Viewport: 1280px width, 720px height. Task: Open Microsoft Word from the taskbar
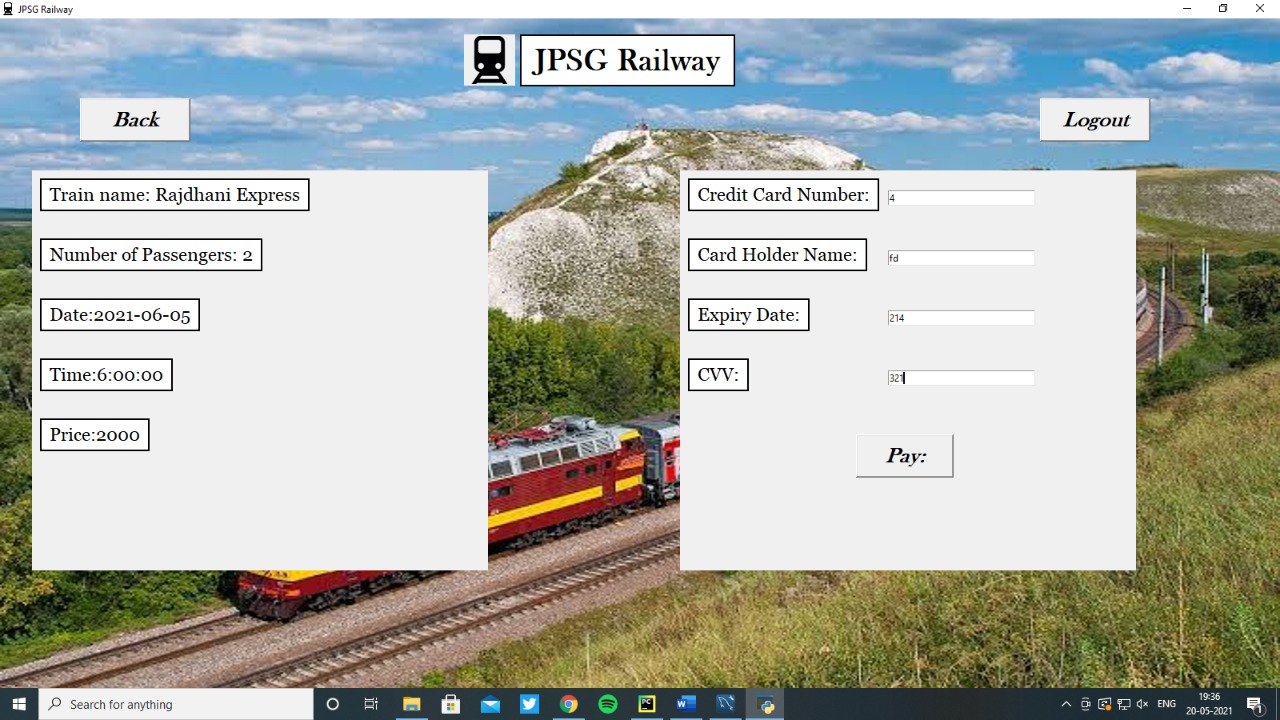click(686, 703)
